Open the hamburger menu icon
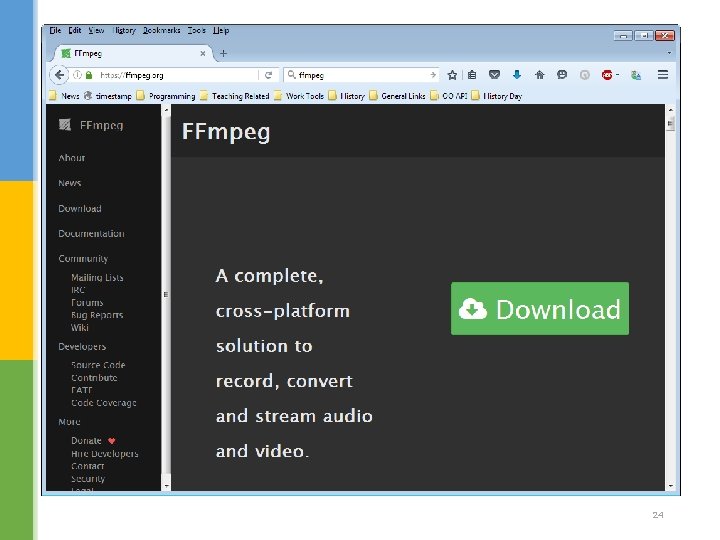 coord(663,74)
